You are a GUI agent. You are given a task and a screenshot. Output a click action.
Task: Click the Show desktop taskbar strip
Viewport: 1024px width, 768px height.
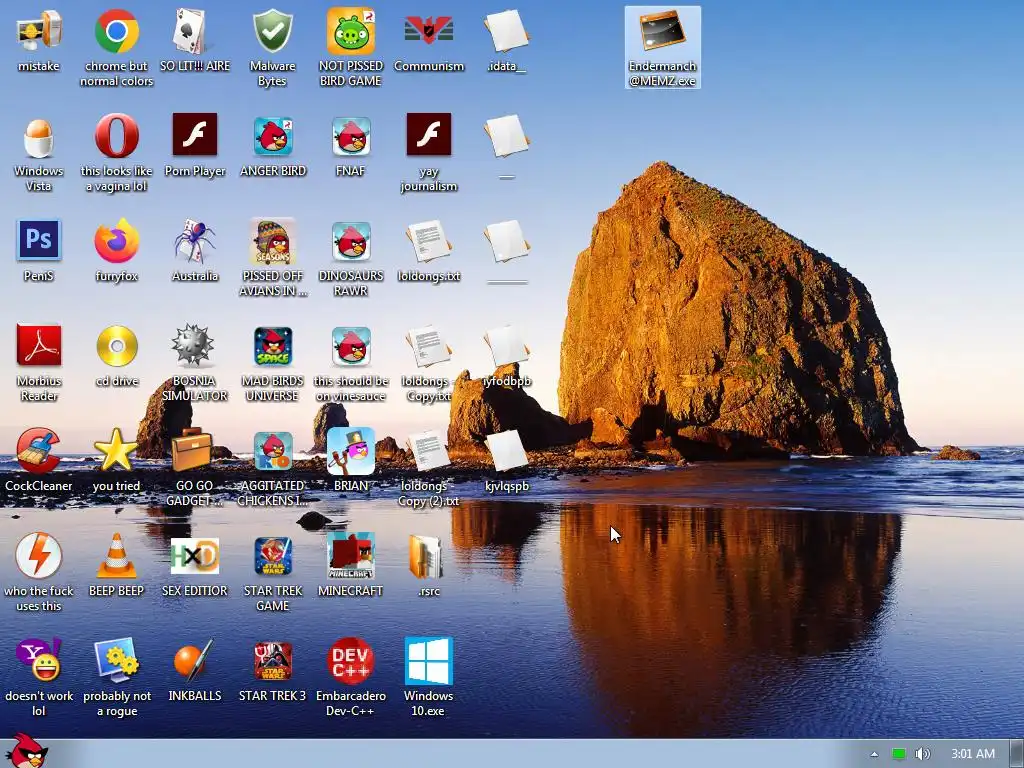(1016, 754)
